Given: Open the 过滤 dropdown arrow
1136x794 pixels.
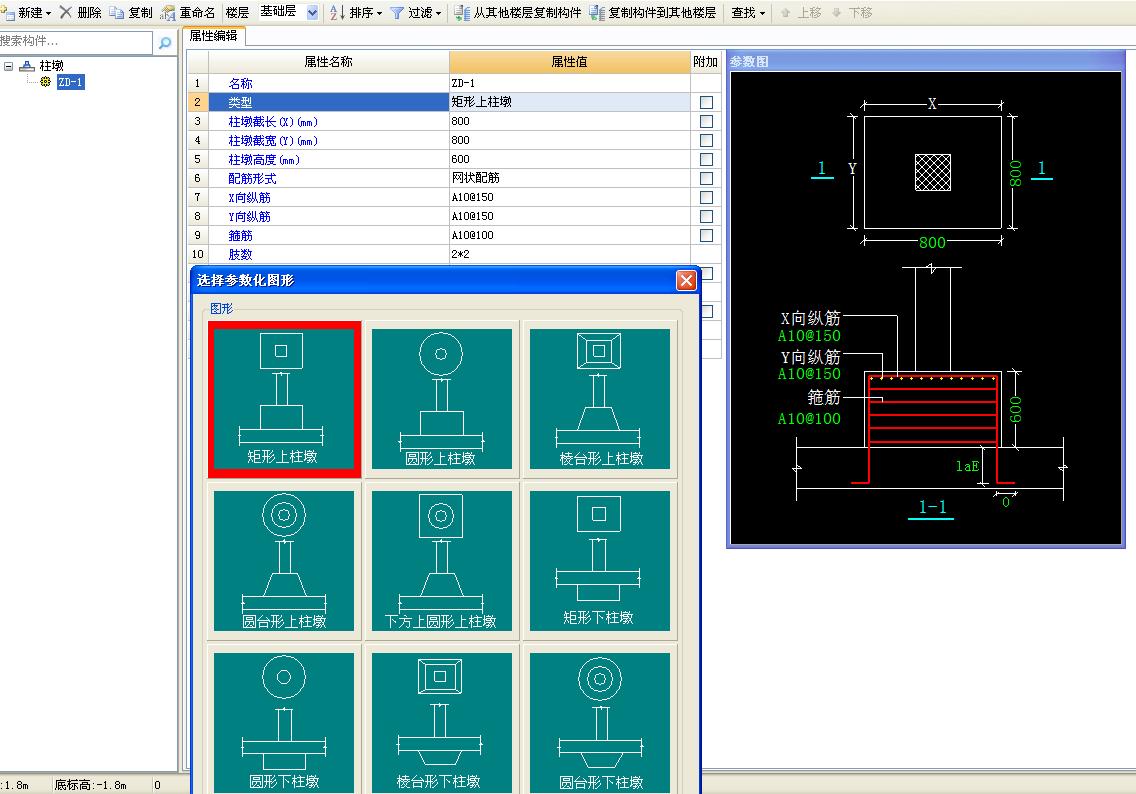Looking at the screenshot, I should (x=438, y=13).
